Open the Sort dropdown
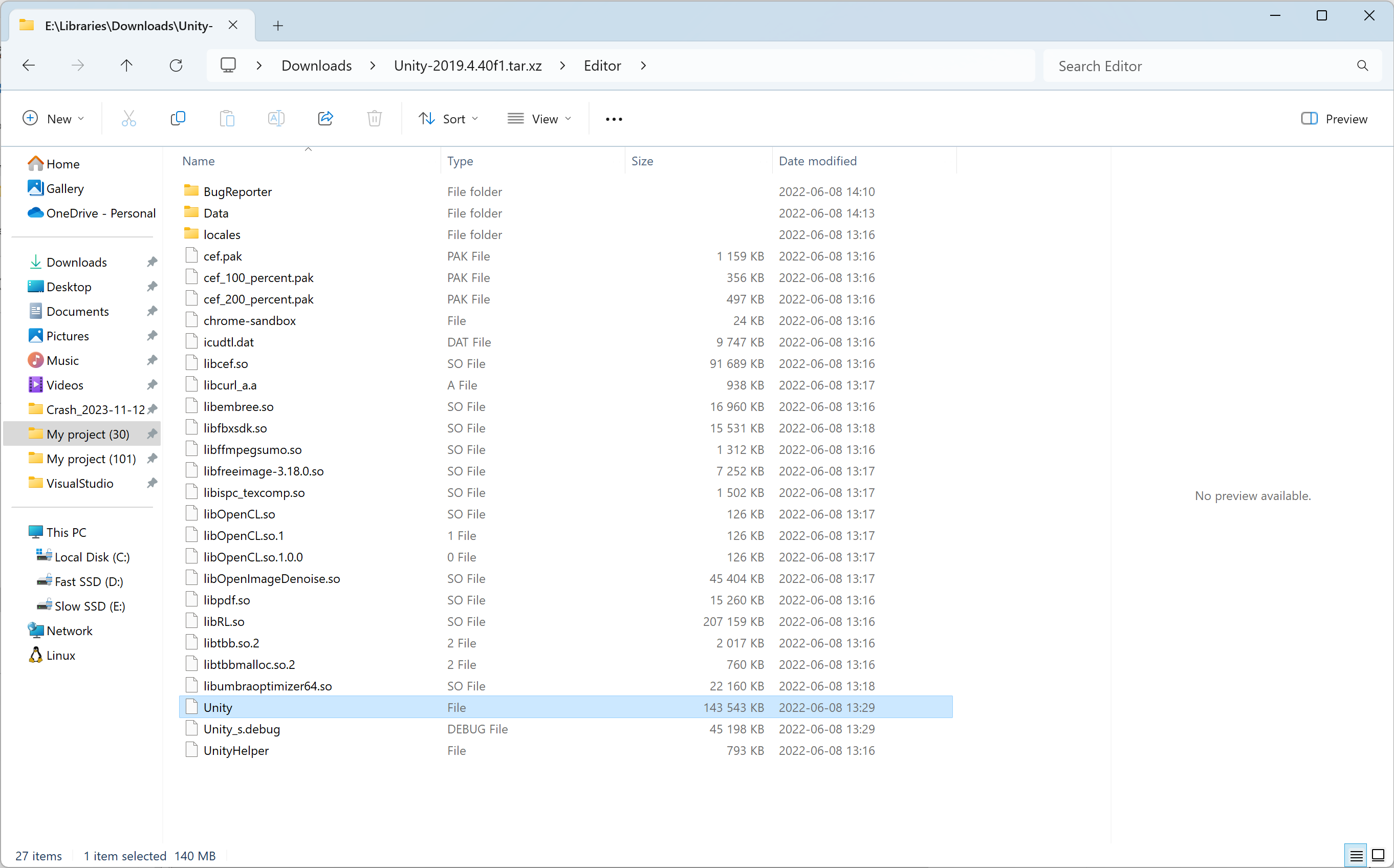The image size is (1394, 868). click(448, 118)
